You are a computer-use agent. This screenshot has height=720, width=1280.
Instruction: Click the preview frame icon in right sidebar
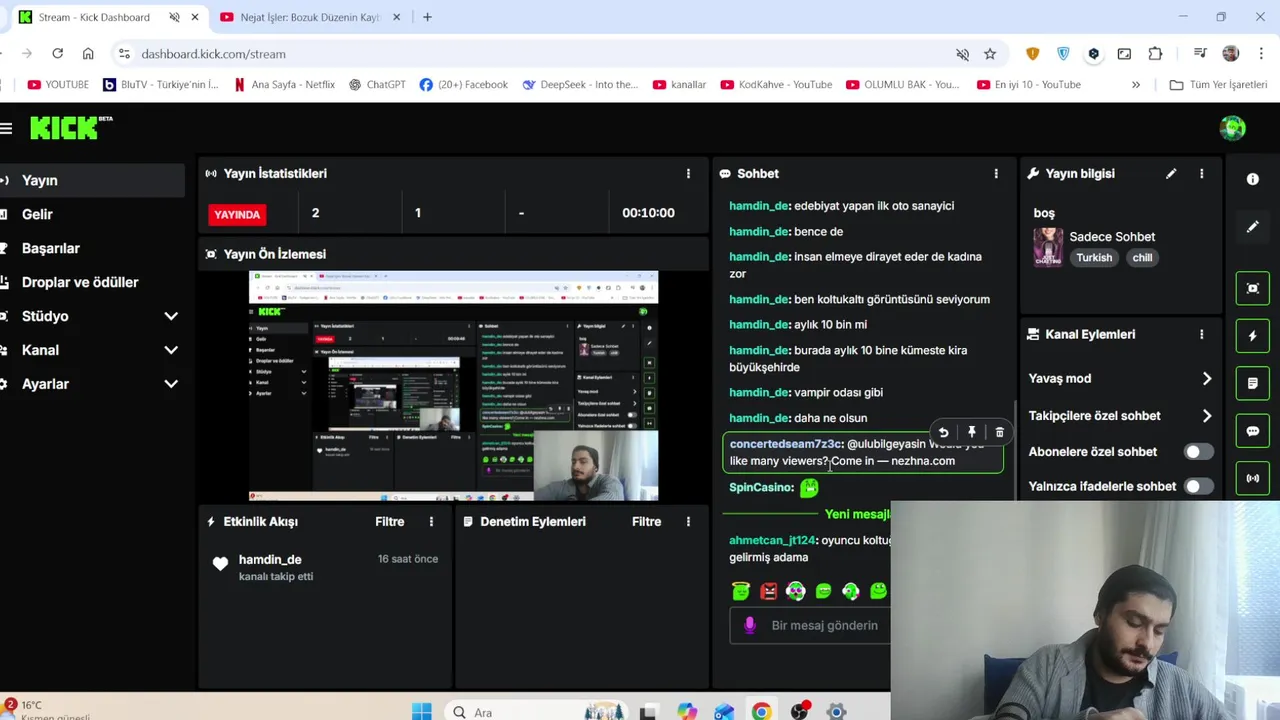(1253, 288)
